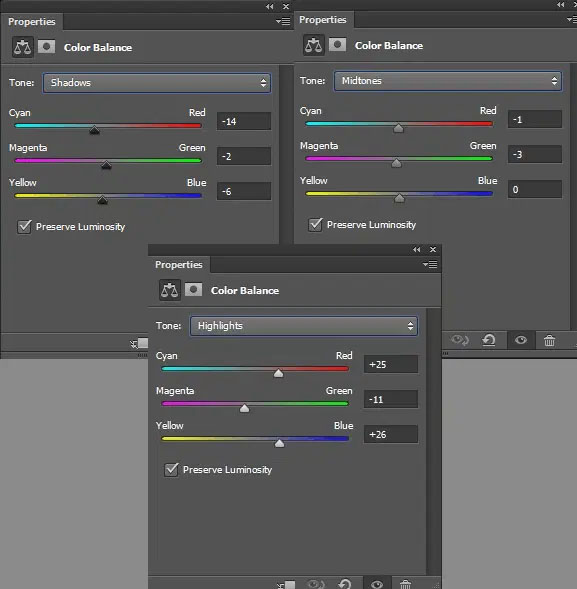This screenshot has width=577, height=589.
Task: Click Color Balance scales icon in Shadows panel
Action: 23,47
